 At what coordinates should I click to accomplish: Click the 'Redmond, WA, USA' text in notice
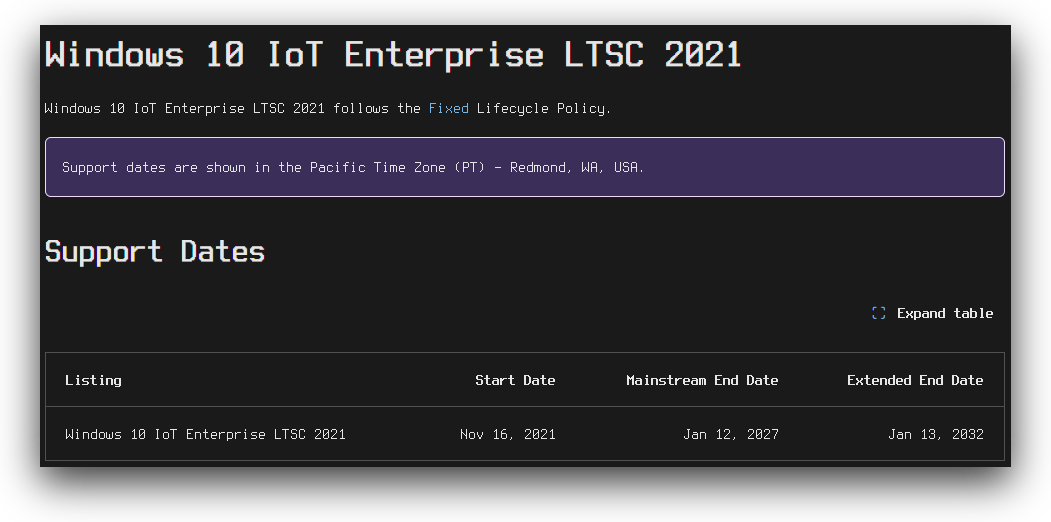[577, 167]
